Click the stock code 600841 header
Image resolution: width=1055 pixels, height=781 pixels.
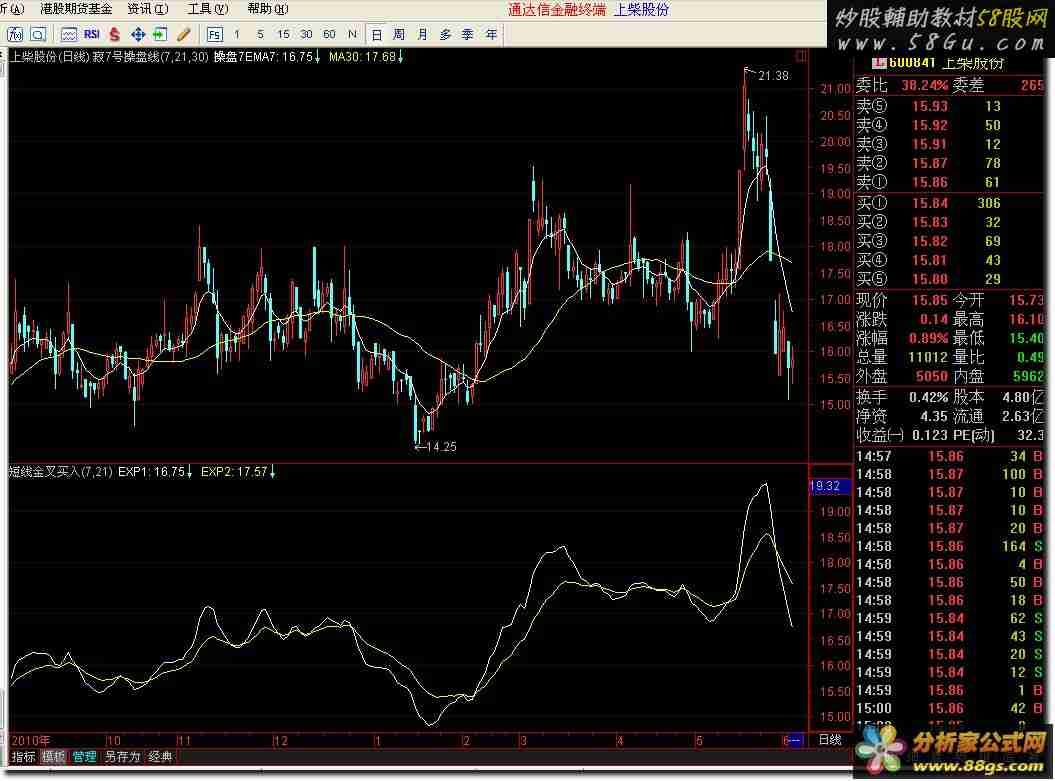[912, 63]
